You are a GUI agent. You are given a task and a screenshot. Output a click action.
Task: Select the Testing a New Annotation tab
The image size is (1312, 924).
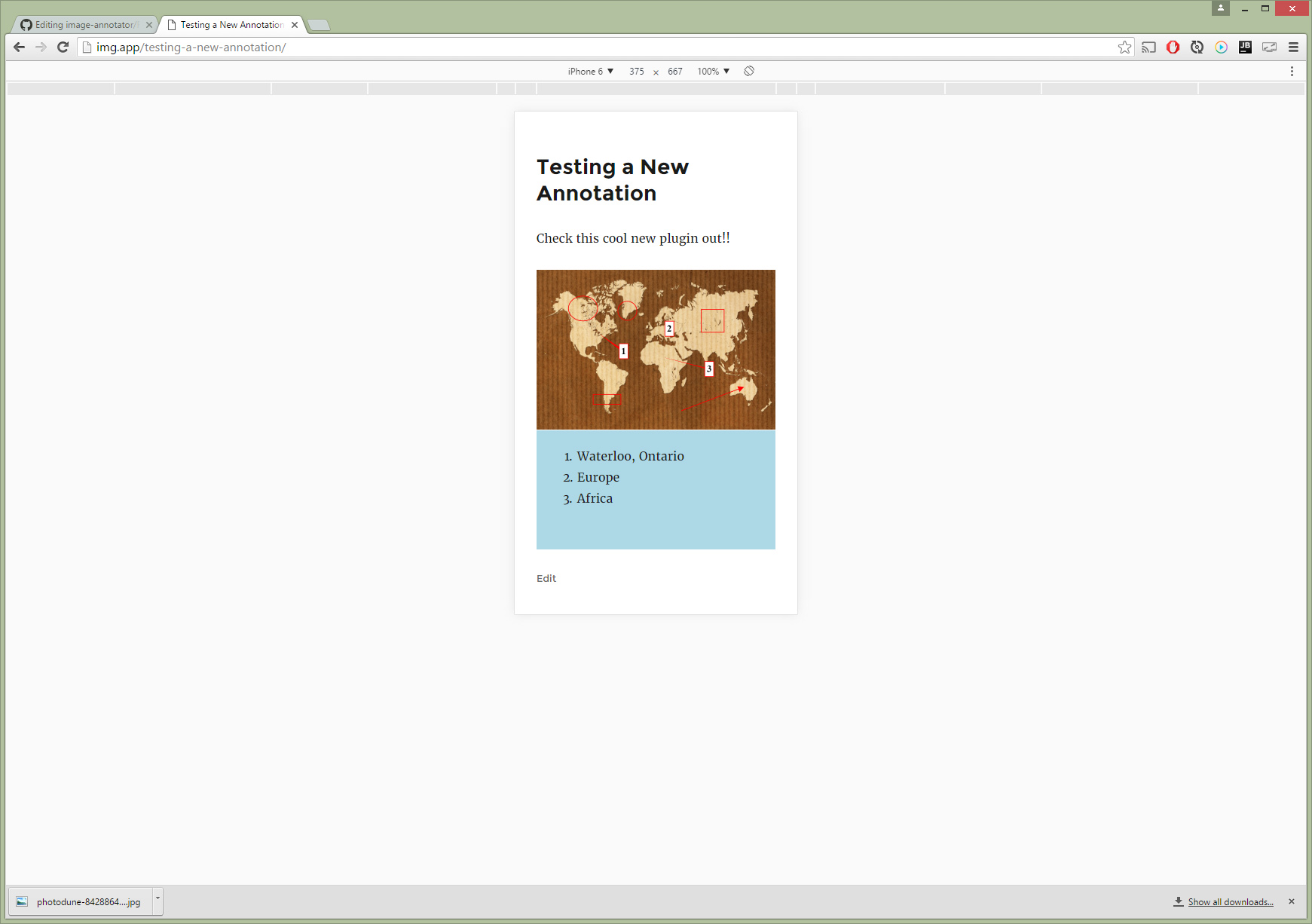pos(231,25)
